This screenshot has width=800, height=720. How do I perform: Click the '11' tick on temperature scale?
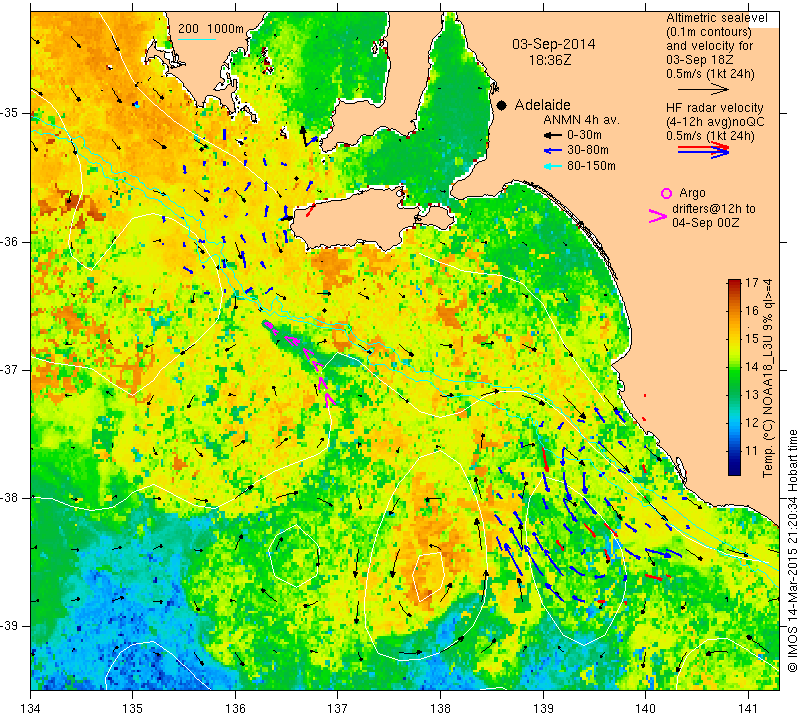[x=752, y=451]
